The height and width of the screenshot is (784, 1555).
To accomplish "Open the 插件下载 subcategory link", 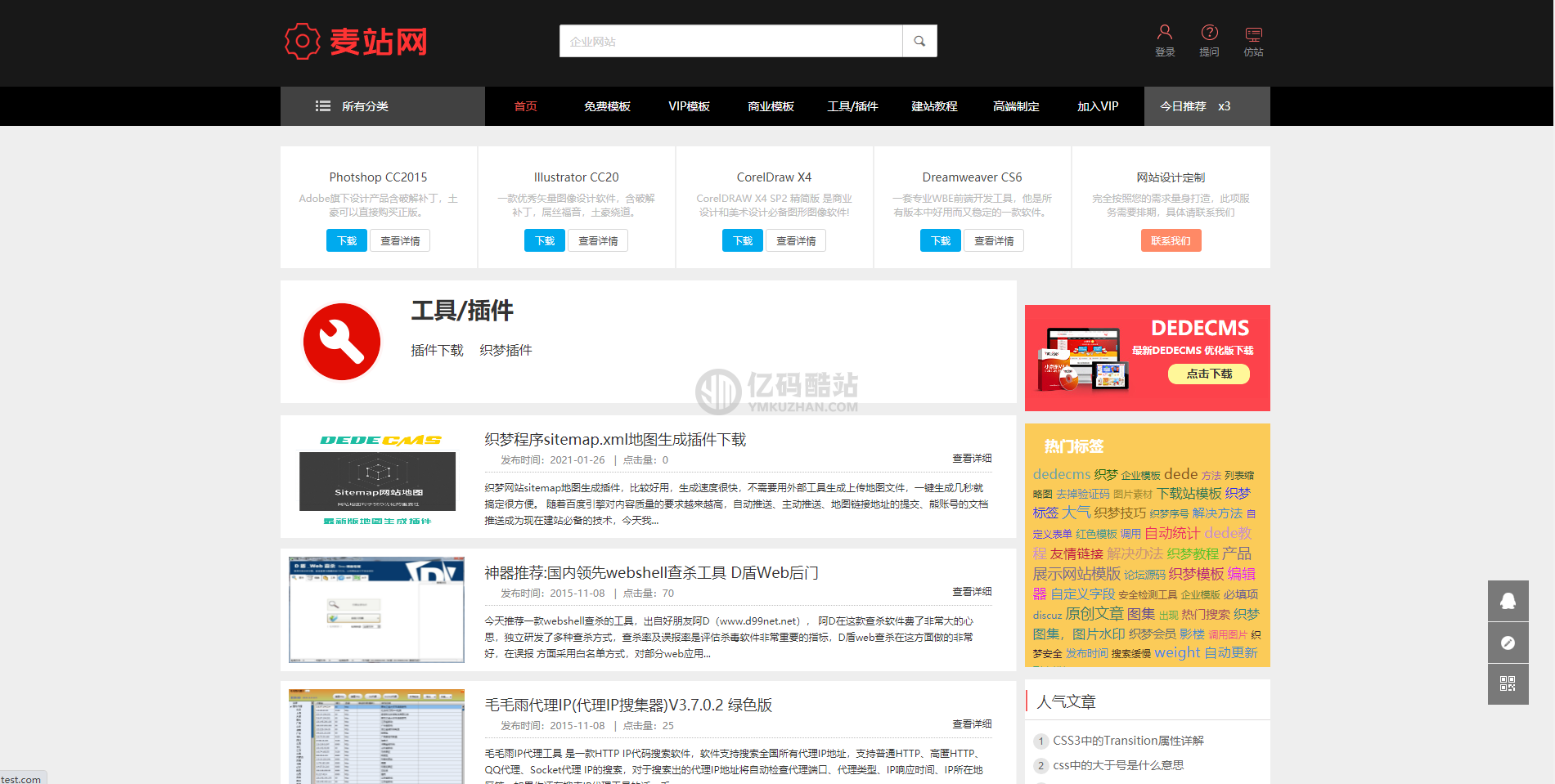I will [x=437, y=350].
